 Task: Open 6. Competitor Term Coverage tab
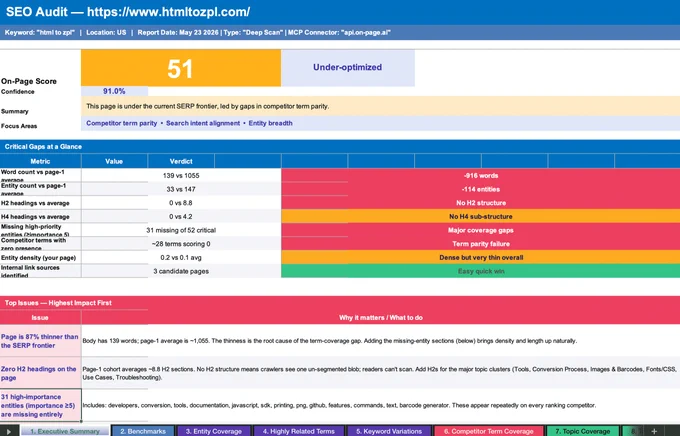tap(488, 431)
